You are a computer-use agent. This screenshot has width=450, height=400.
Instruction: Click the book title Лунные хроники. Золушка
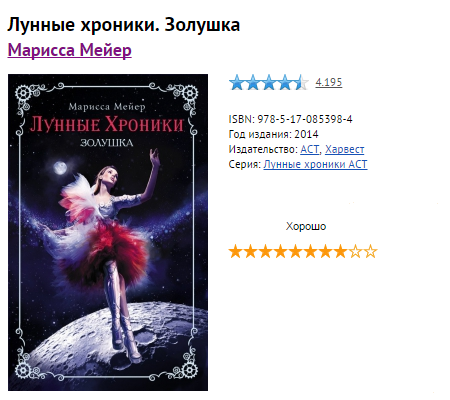(x=124, y=25)
